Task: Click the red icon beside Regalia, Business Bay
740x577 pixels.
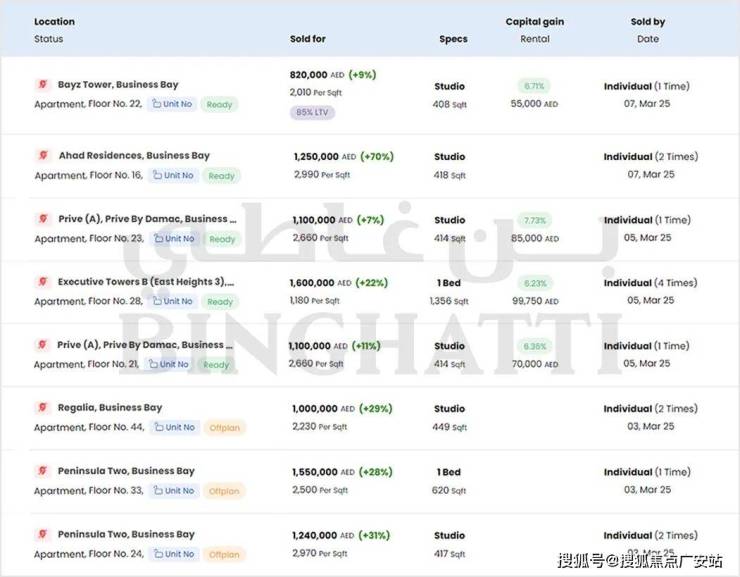Action: click(42, 408)
